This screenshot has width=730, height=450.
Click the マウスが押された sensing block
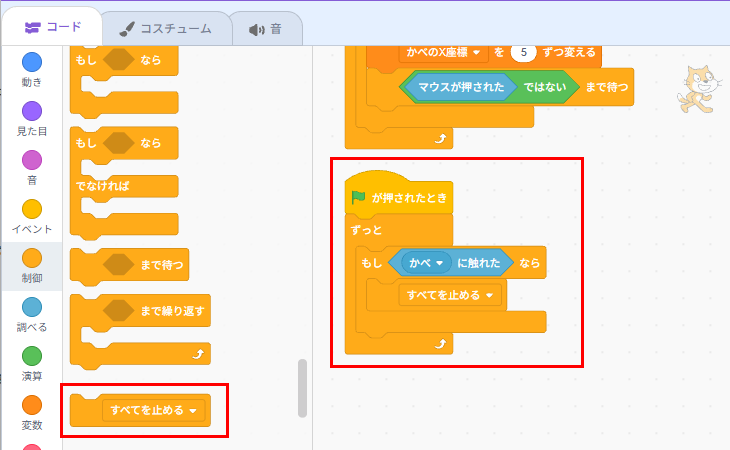click(461, 88)
